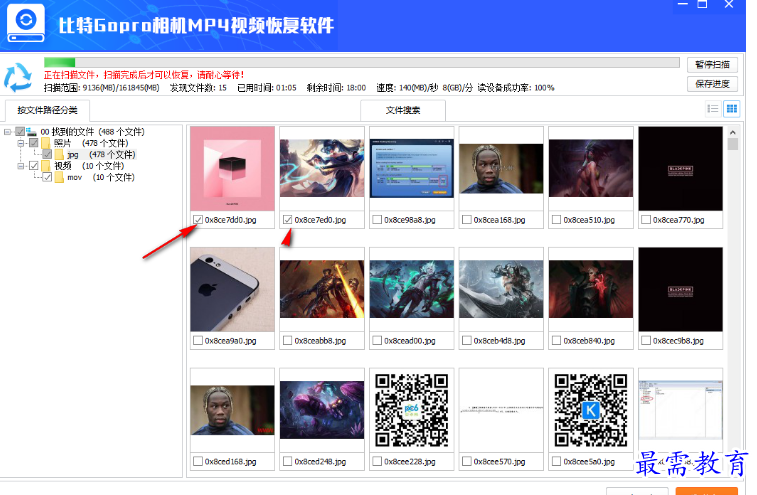The height and width of the screenshot is (495, 757).
Task: Open the blank document thumbnail 0x8cee570.jpg
Action: click(x=501, y=410)
